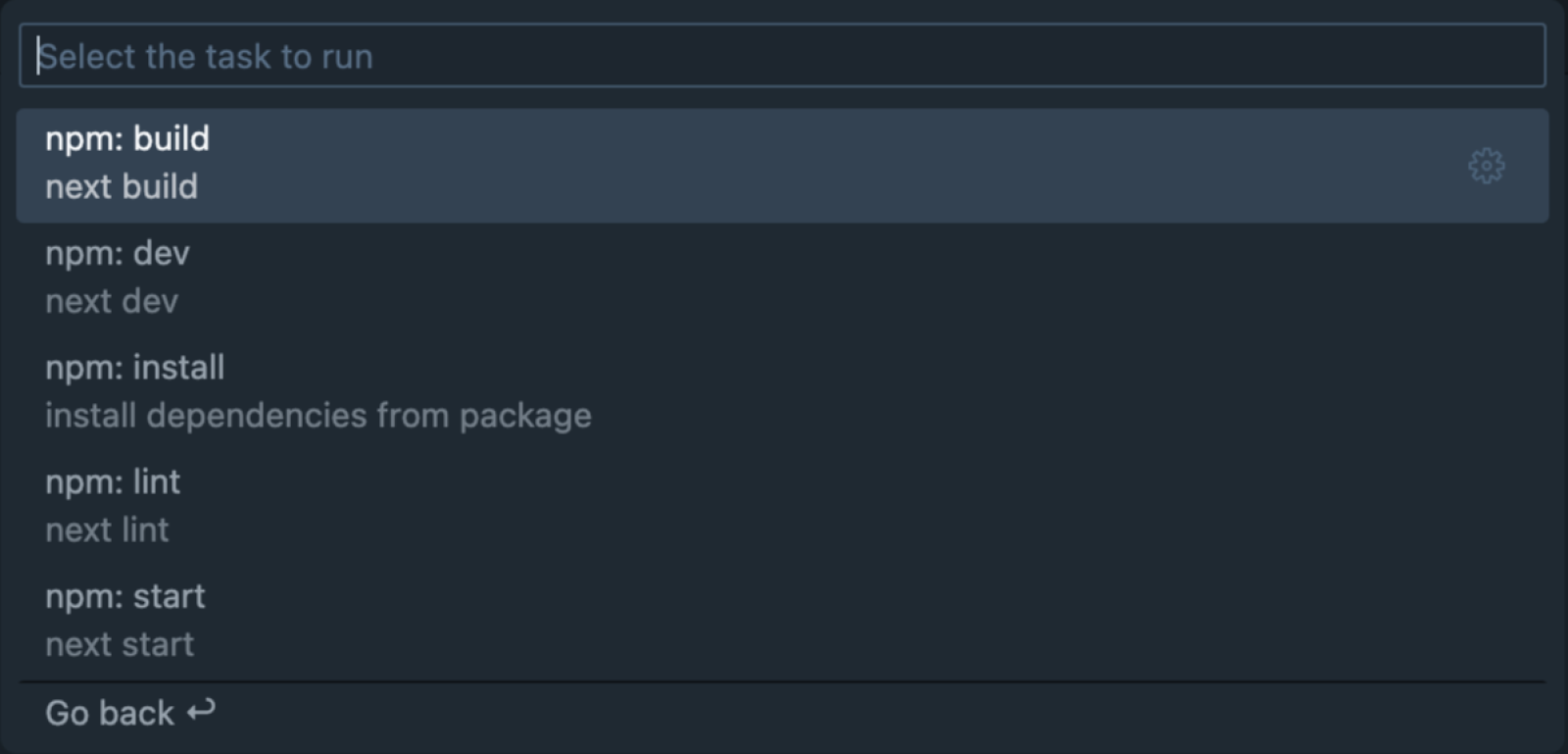Select the highlighted build row in list
The width and height of the screenshot is (1568, 754).
click(782, 166)
